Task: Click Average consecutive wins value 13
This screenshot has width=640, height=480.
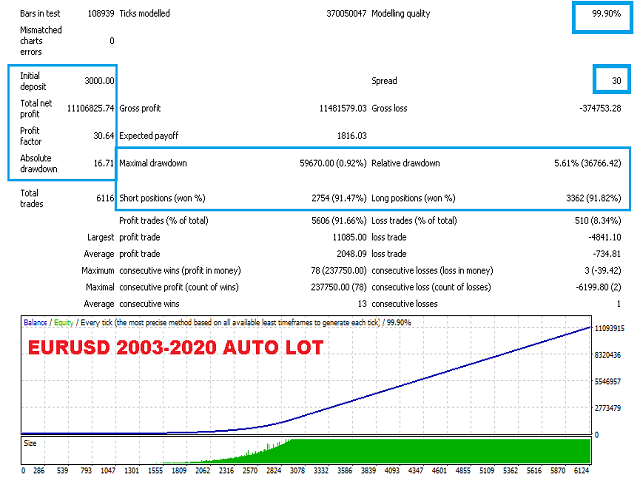Action: pos(362,304)
